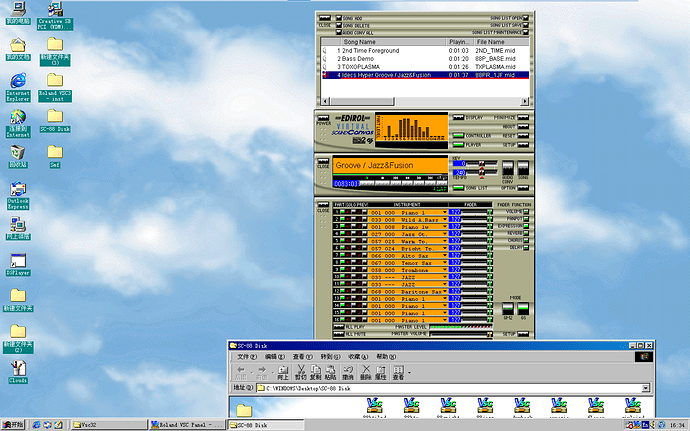Viewport: 690px width, 431px height.
Task: Select the SC-88 Disk desktop folder
Action: tap(55, 121)
